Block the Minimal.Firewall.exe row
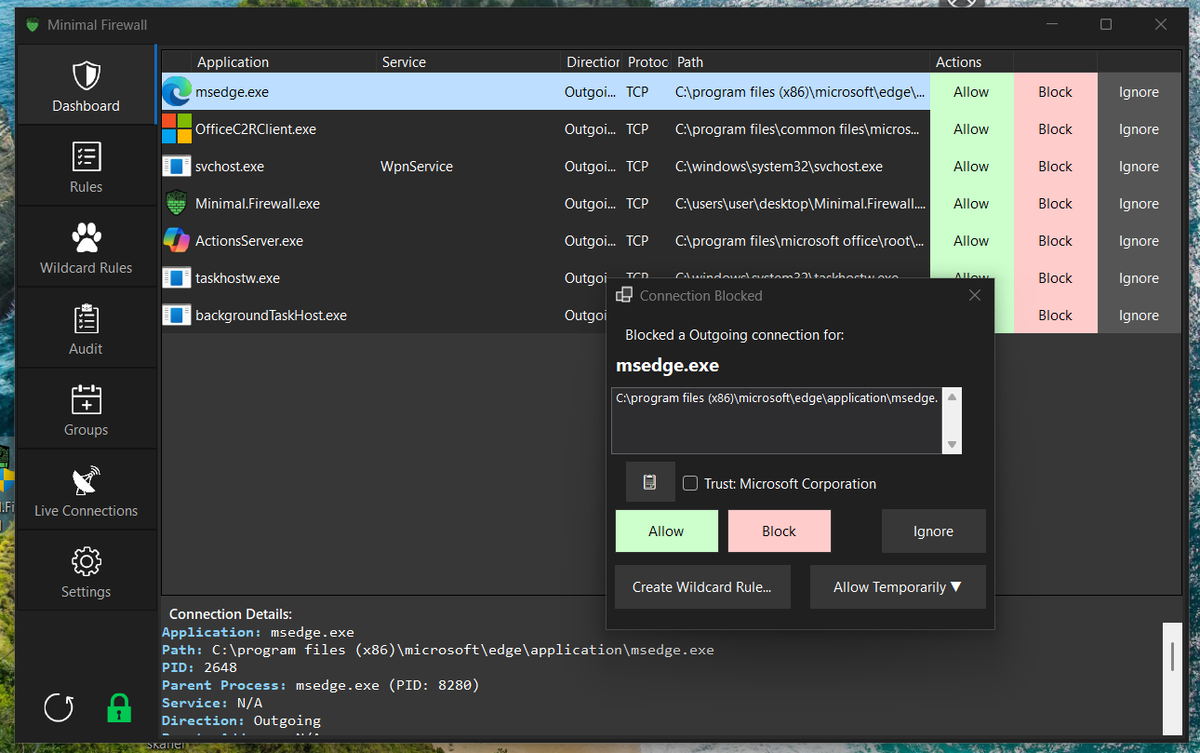 pos(1055,203)
